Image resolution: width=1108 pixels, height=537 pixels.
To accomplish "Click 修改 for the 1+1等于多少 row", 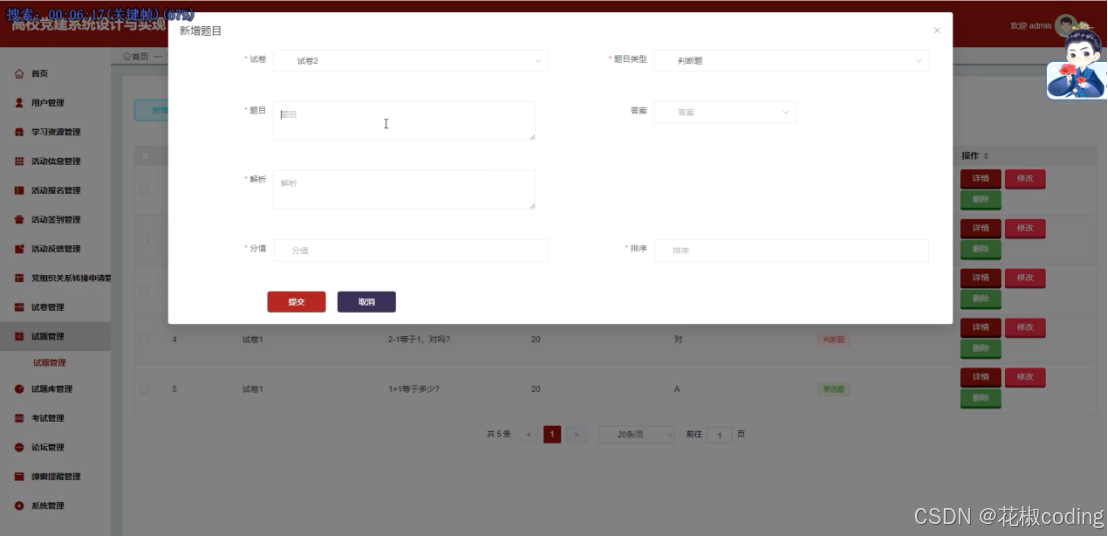I will (x=1025, y=377).
